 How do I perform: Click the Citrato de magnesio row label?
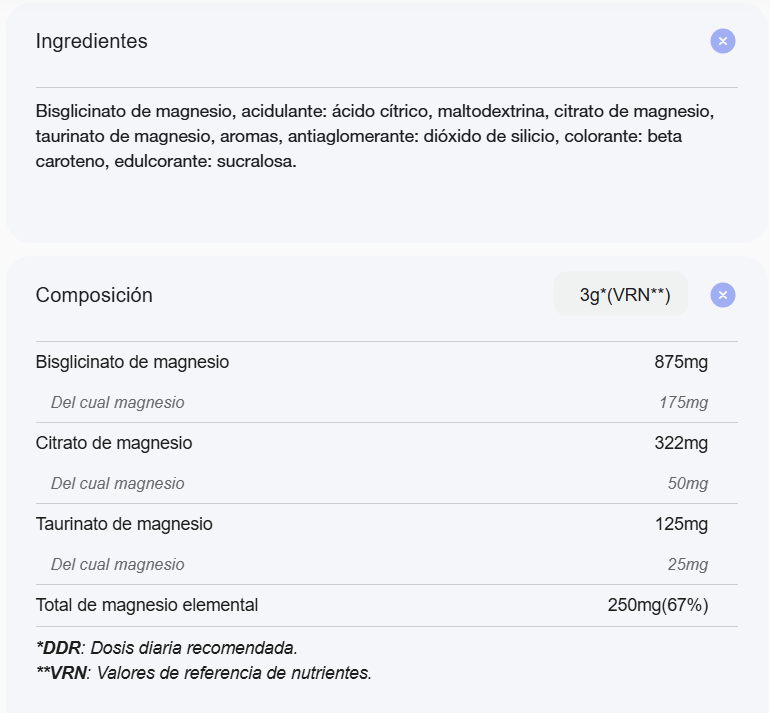[x=113, y=443]
